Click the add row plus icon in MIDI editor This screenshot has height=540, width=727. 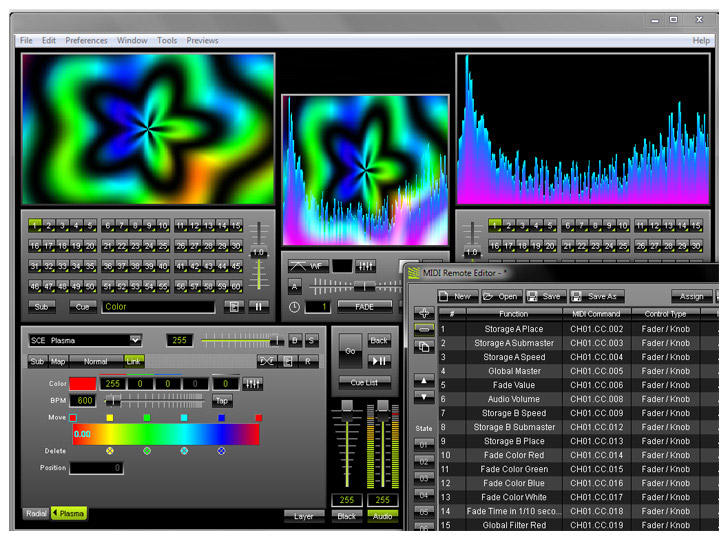pos(424,313)
